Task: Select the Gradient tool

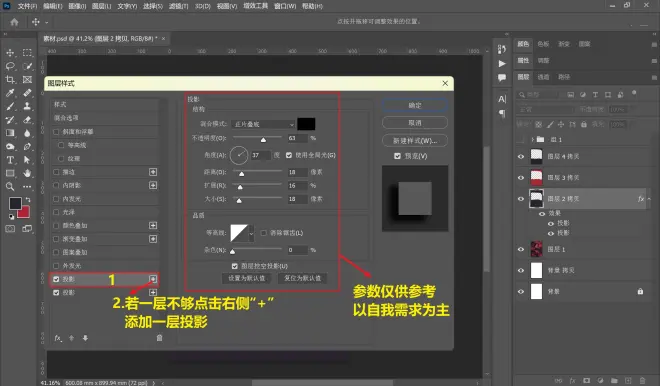Action: (10, 133)
